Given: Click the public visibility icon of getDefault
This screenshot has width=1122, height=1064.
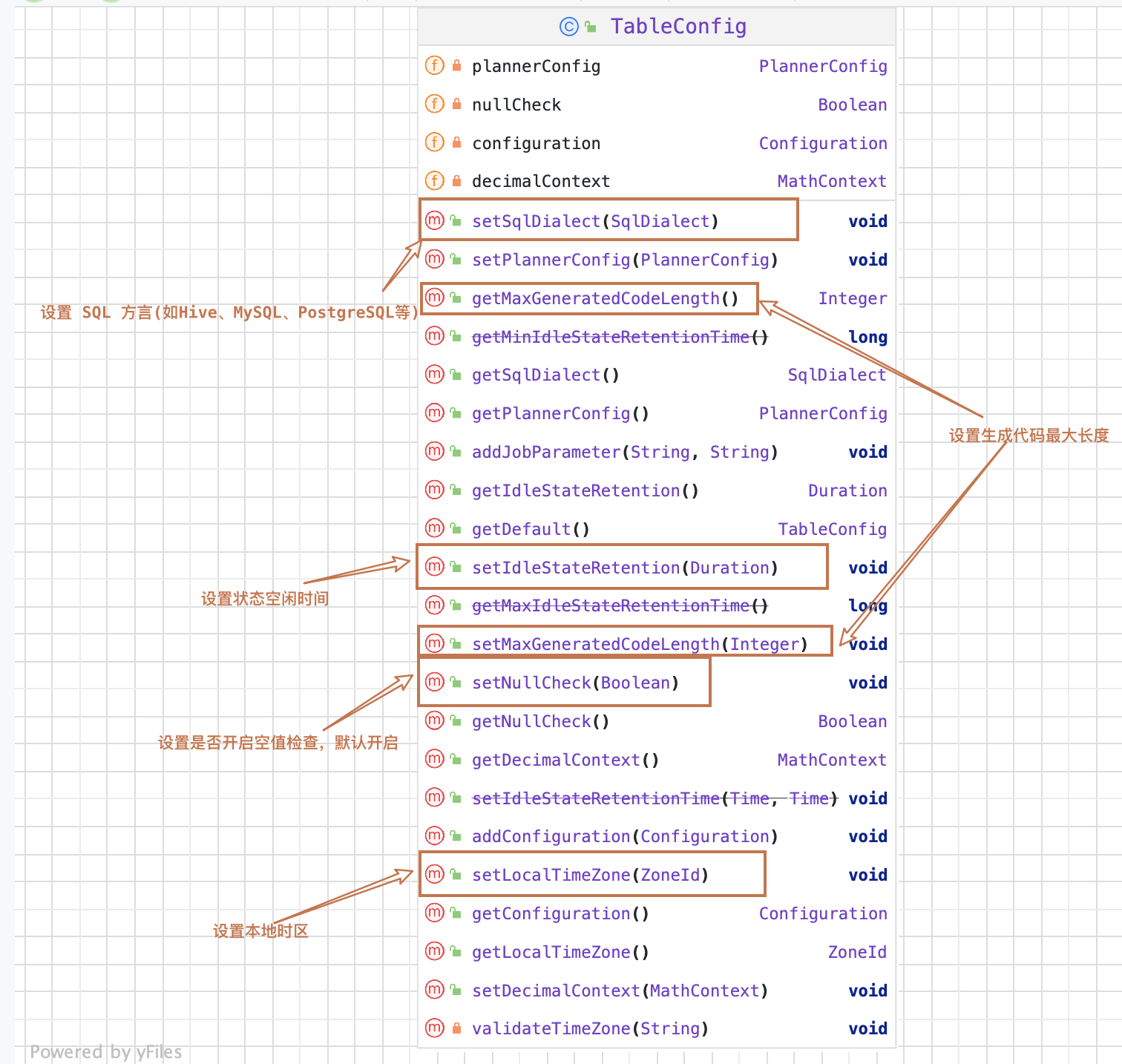Looking at the screenshot, I should pos(456,528).
